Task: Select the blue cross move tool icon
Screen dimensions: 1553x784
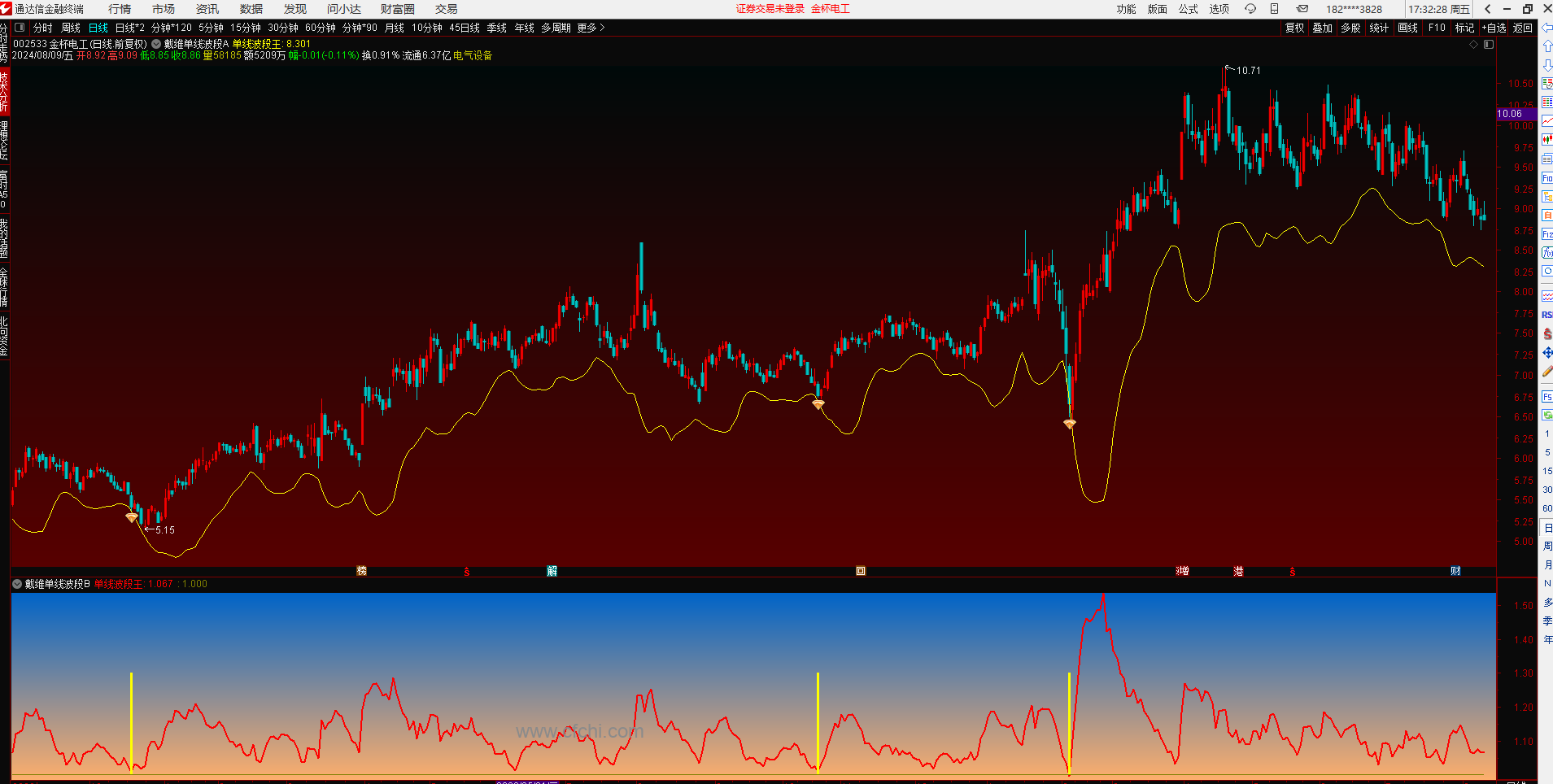Action: click(1547, 352)
